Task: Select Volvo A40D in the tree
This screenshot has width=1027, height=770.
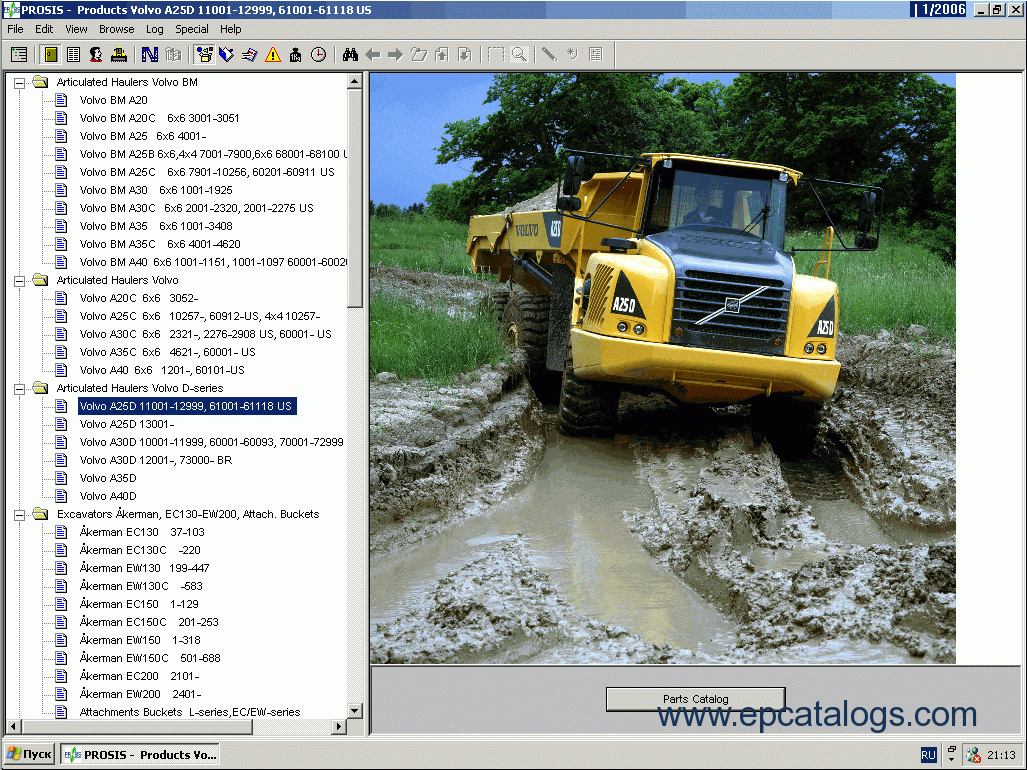Action: 108,496
